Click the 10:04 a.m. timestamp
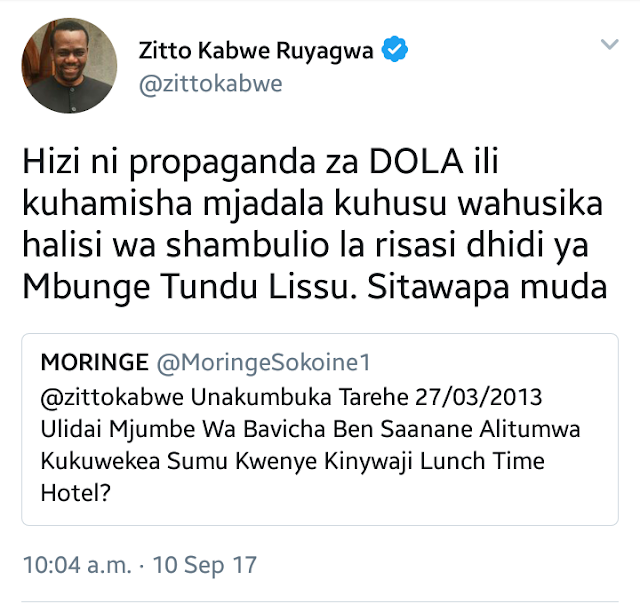 [x=77, y=565]
